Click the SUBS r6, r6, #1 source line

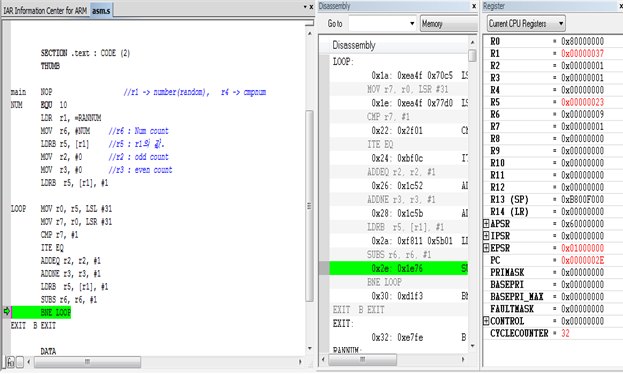(68, 300)
